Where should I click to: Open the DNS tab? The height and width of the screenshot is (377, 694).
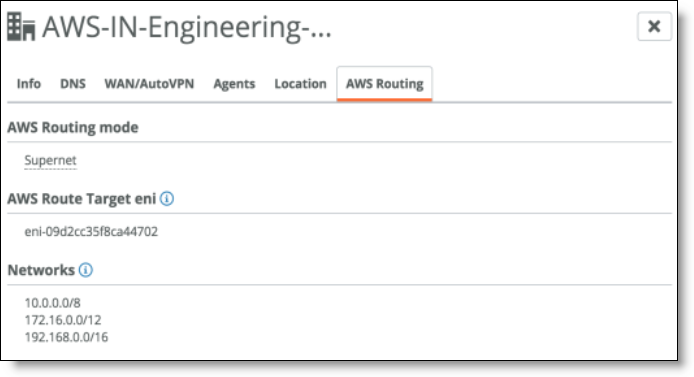(x=73, y=84)
